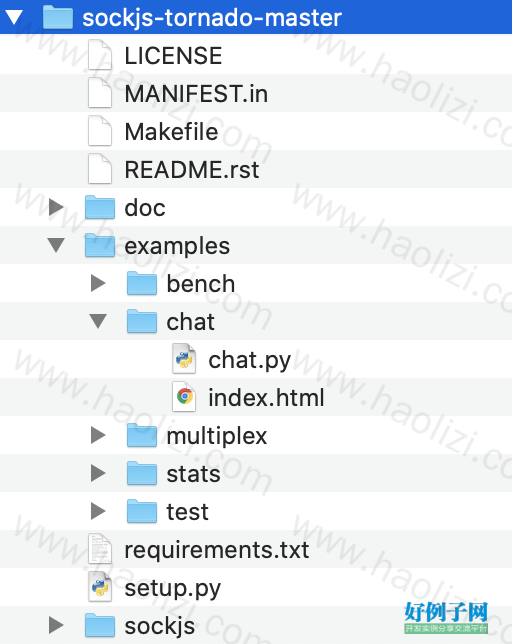Click the blank file icon beside LICENSE

click(100, 55)
